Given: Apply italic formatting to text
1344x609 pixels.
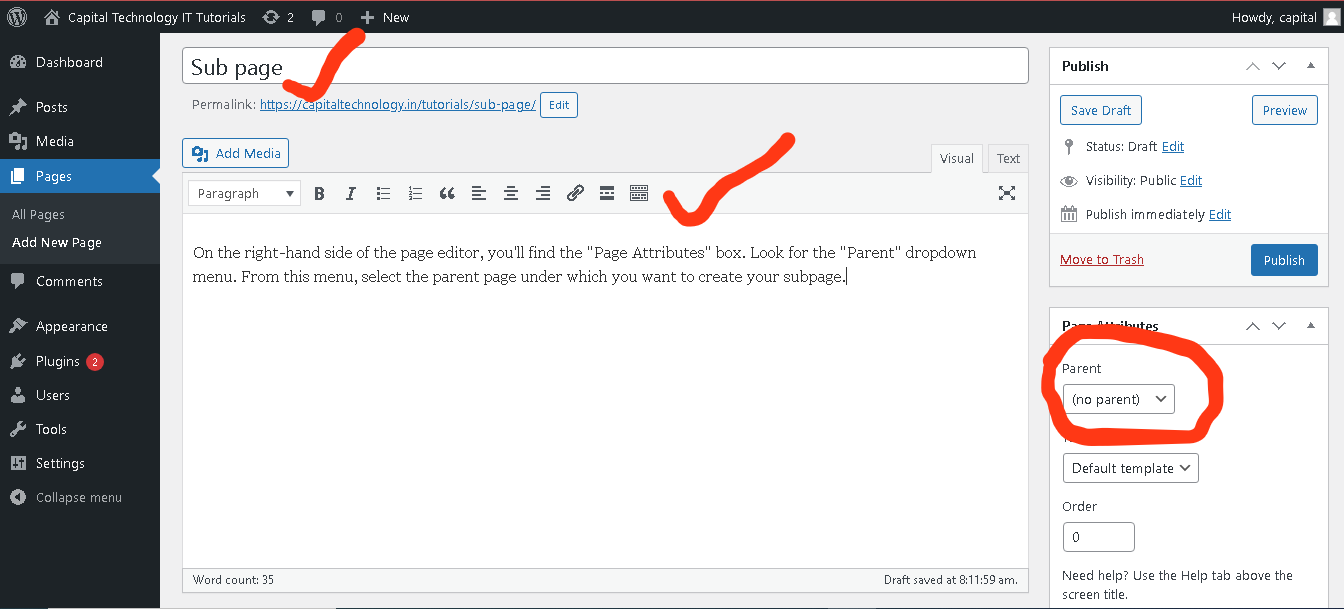Looking at the screenshot, I should [351, 194].
